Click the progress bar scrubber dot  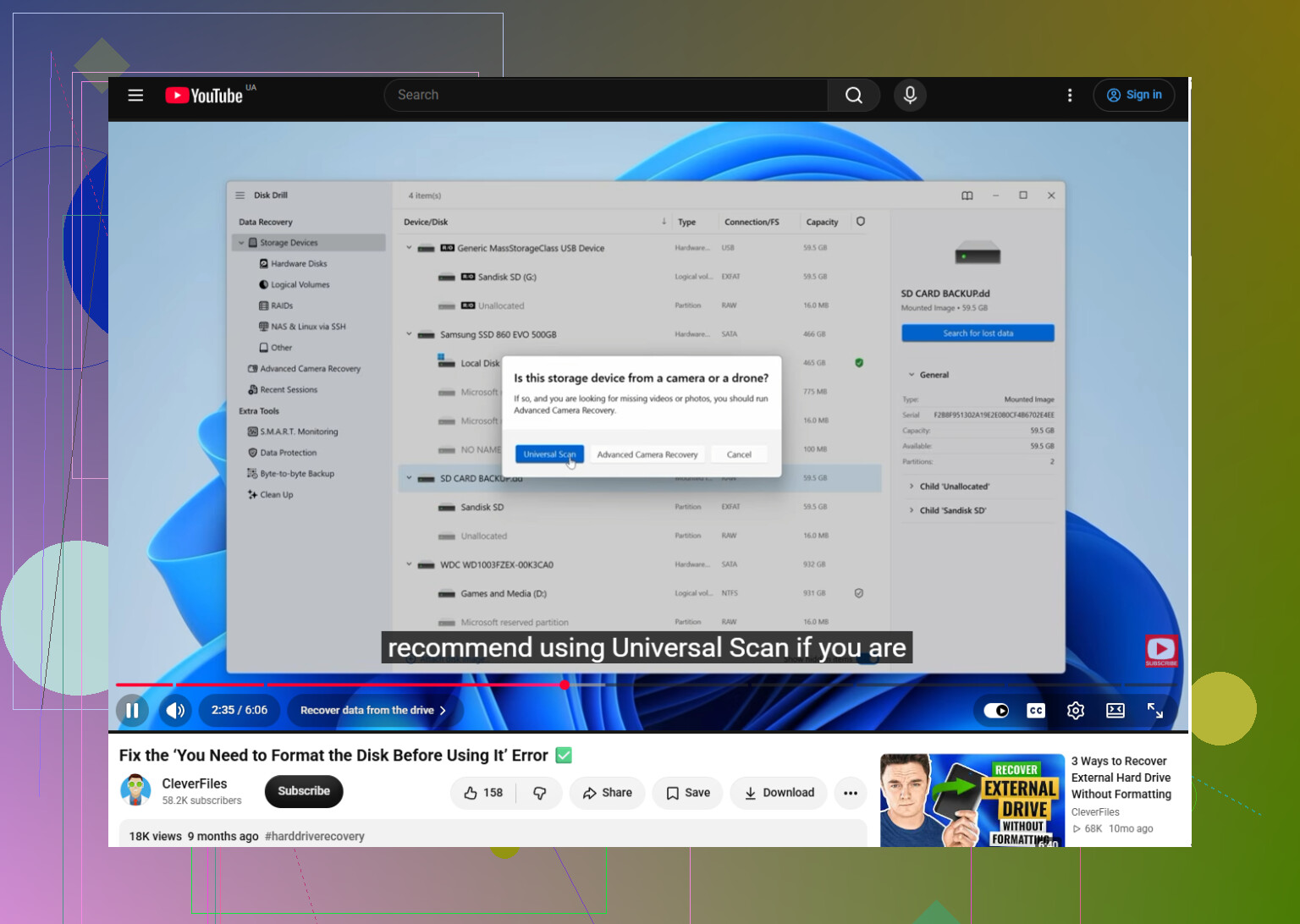(x=565, y=685)
